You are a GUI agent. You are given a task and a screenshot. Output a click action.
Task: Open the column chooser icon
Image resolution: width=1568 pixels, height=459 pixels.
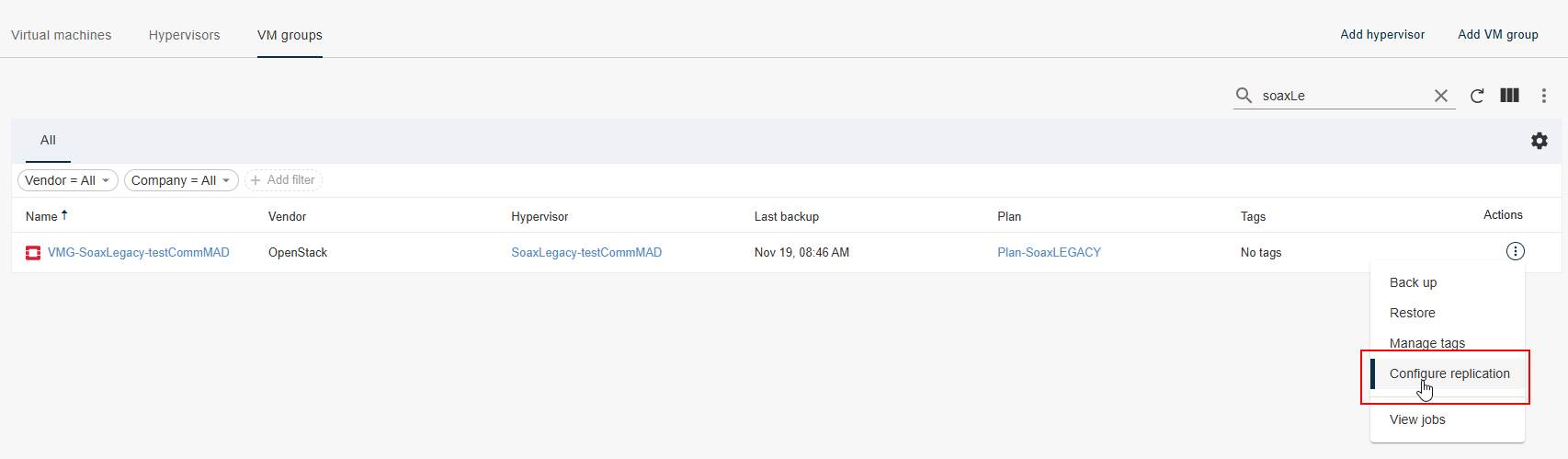pos(1509,96)
